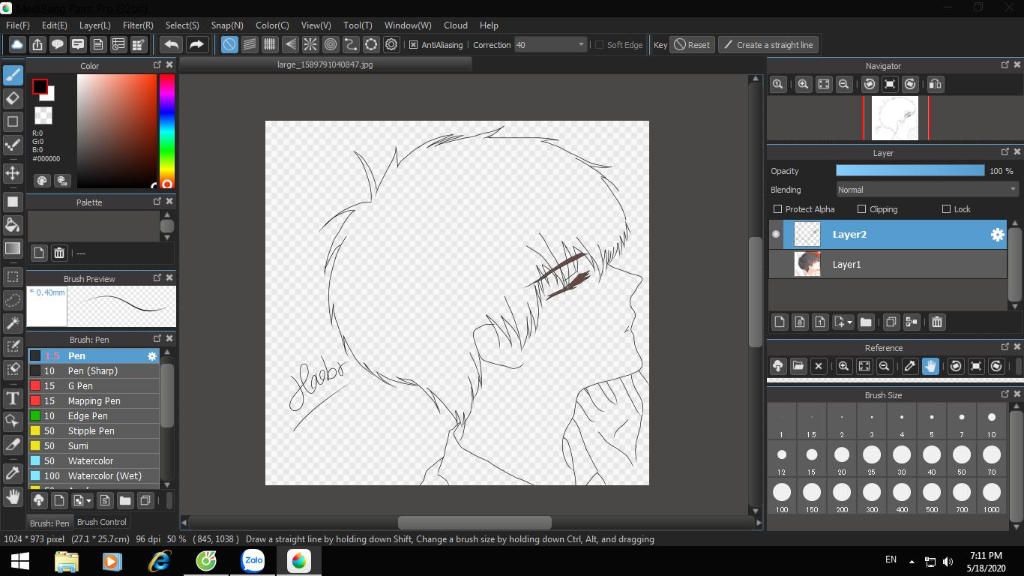This screenshot has width=1024, height=576.
Task: Enable Clipping for the layer
Action: click(861, 209)
